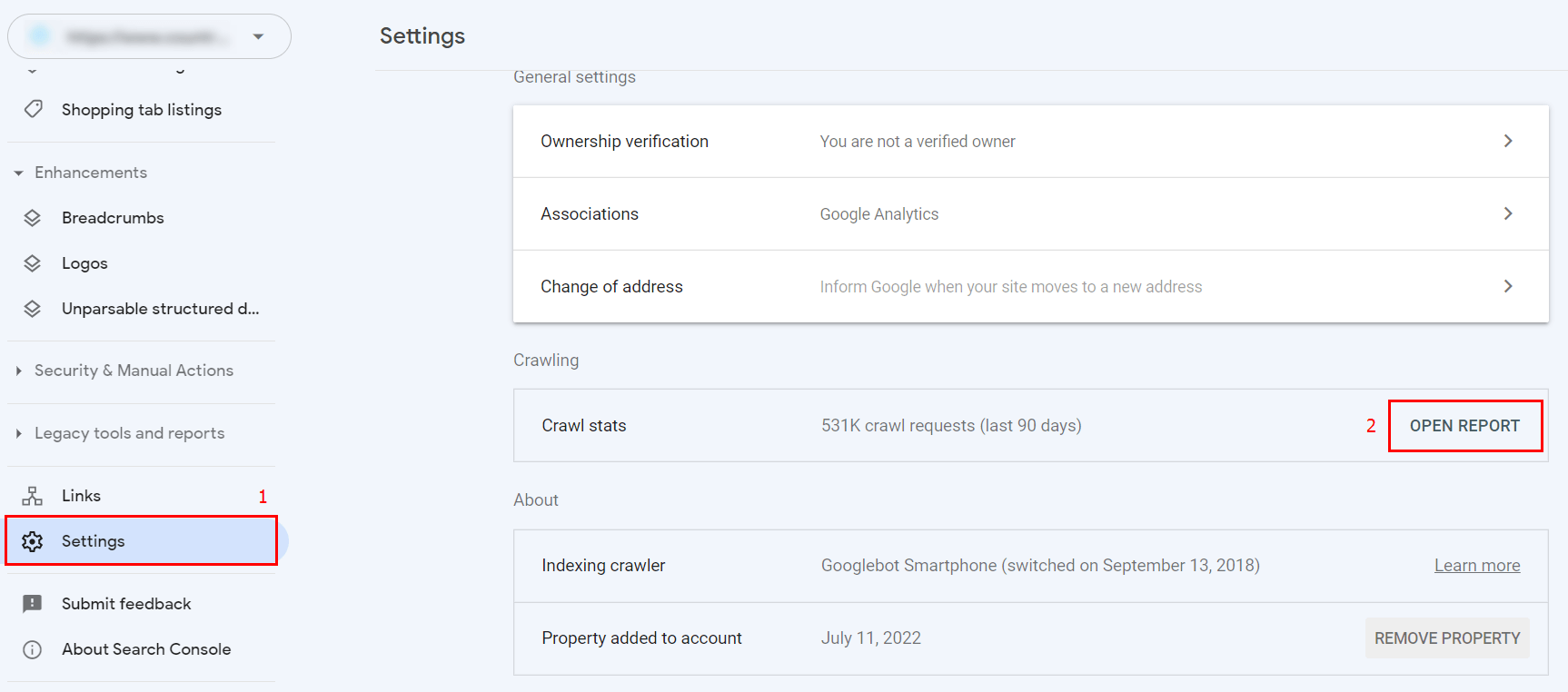This screenshot has height=692, width=1568.
Task: Open the Logos report
Action: point(84,263)
